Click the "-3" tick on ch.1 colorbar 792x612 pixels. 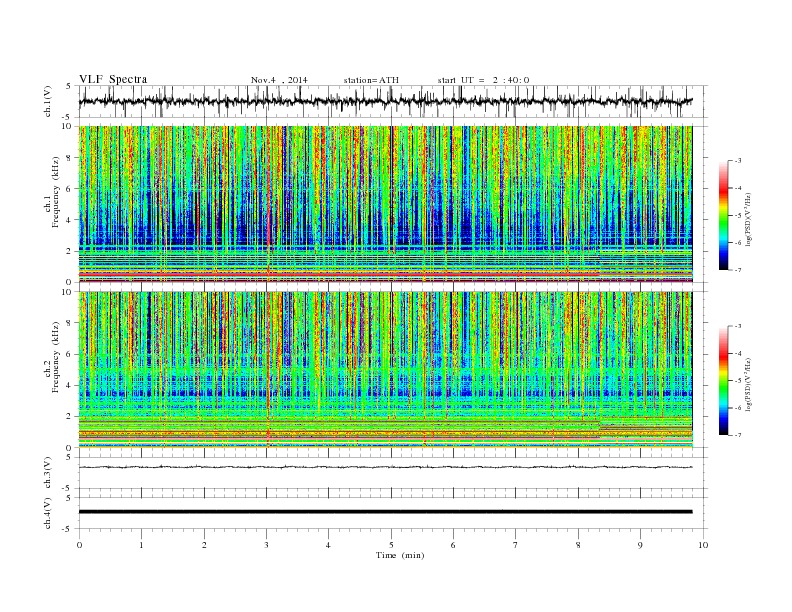tap(738, 161)
